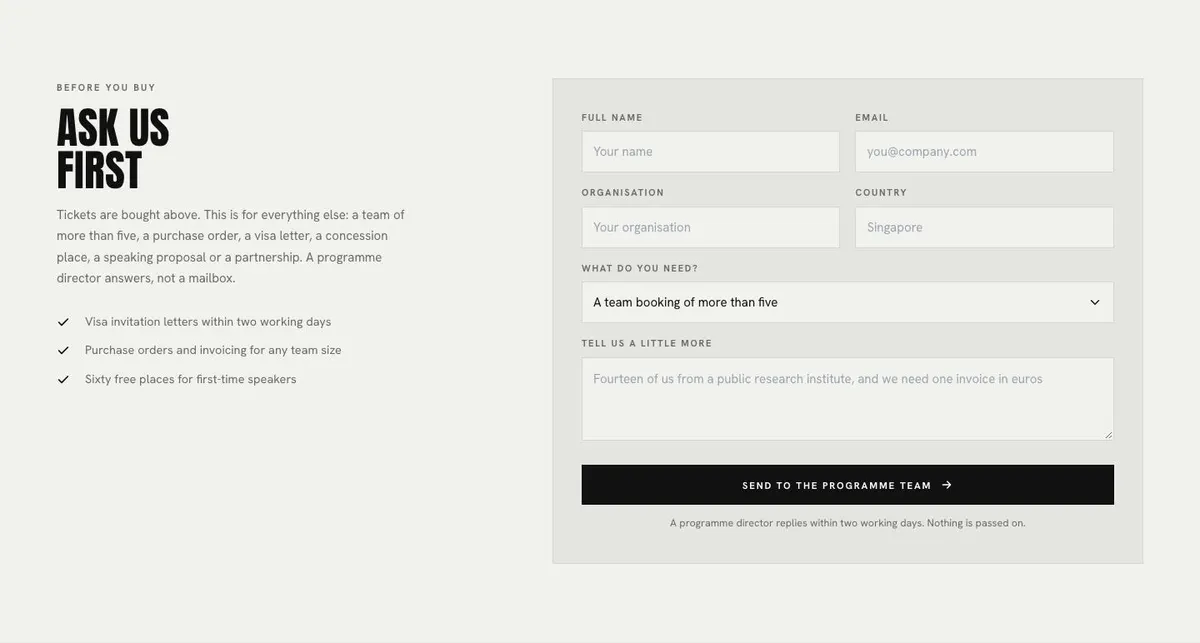This screenshot has height=643, width=1200.
Task: Click 'Purchase orders and invoicing for any team size'
Action: click(213, 350)
